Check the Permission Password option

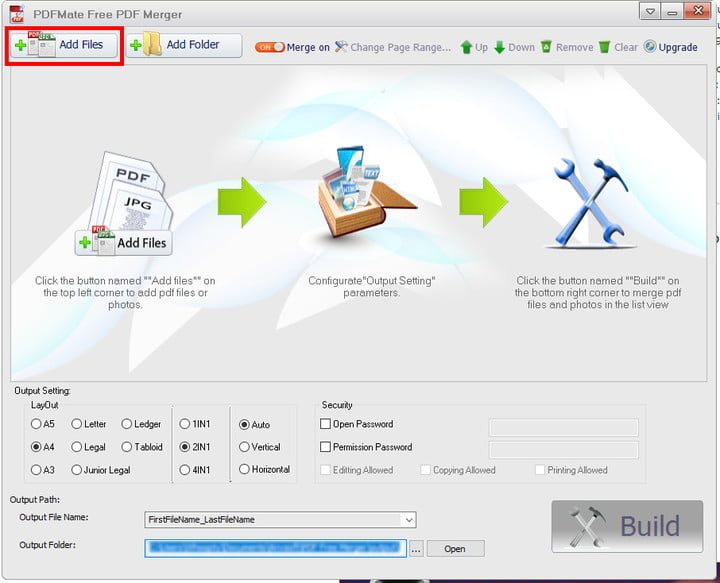[x=326, y=447]
